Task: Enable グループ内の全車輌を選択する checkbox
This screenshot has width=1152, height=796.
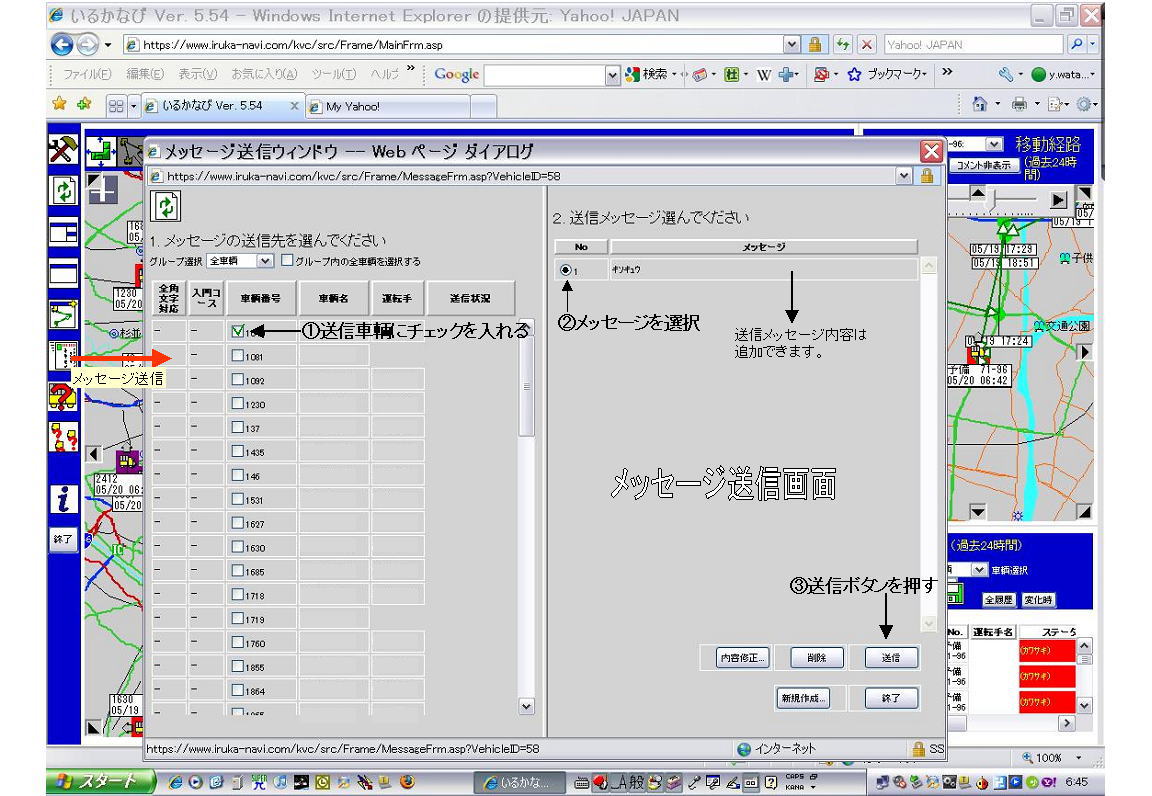Action: point(288,261)
